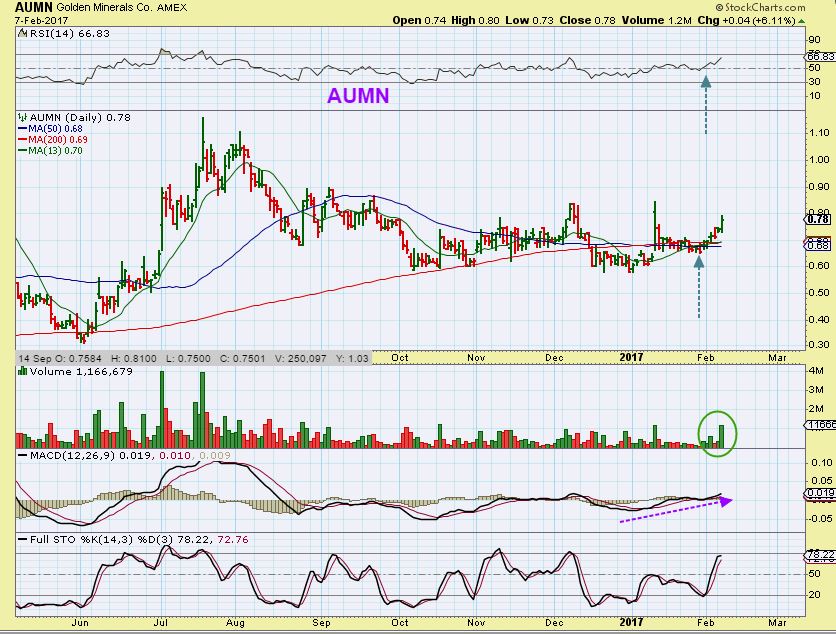Click the H: 0.8100 readout value
Viewport: 836px width, 634px height.
(133, 358)
